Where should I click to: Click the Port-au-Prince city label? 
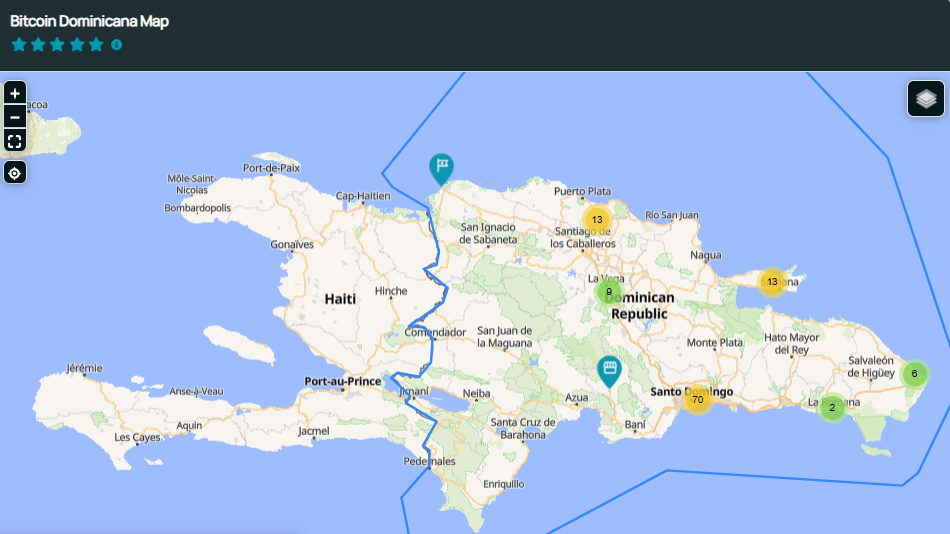point(342,381)
